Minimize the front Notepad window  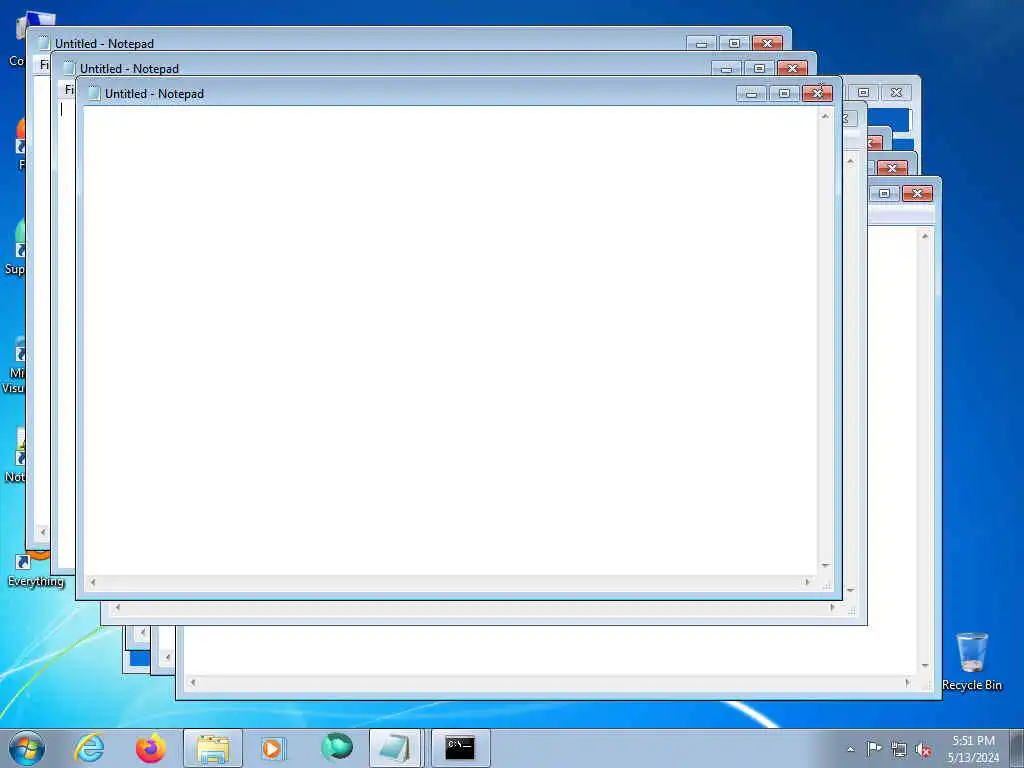pos(752,93)
